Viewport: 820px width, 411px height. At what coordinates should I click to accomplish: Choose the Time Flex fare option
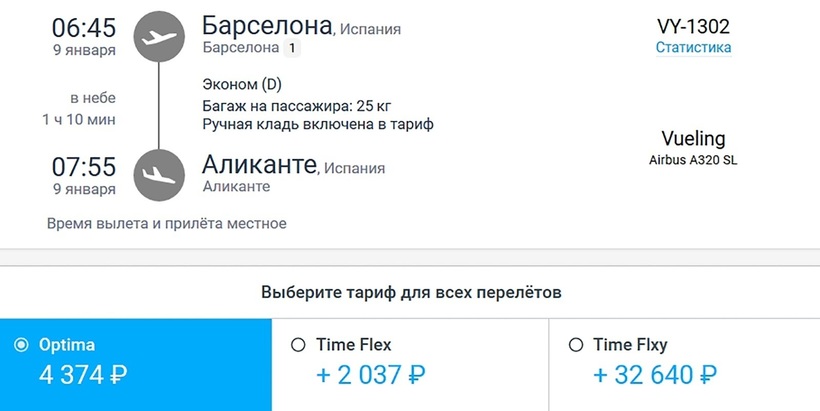click(x=297, y=345)
